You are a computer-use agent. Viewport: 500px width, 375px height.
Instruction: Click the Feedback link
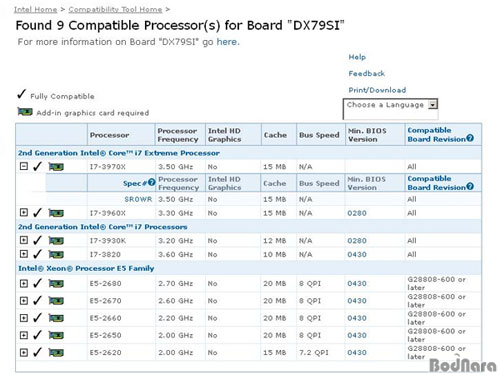pos(366,73)
